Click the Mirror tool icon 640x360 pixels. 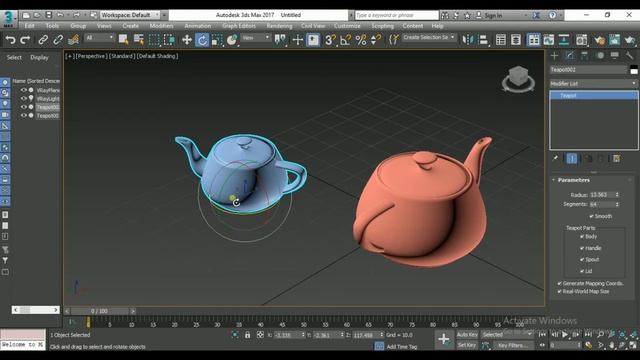point(468,40)
